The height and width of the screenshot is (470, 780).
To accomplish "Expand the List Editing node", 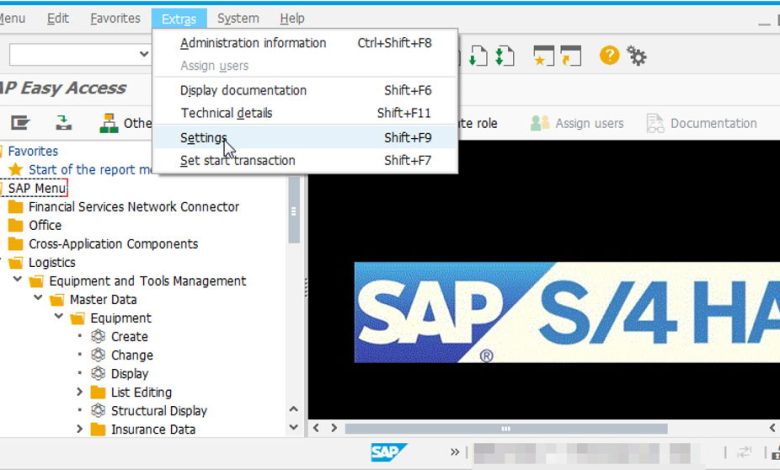I will point(79,392).
